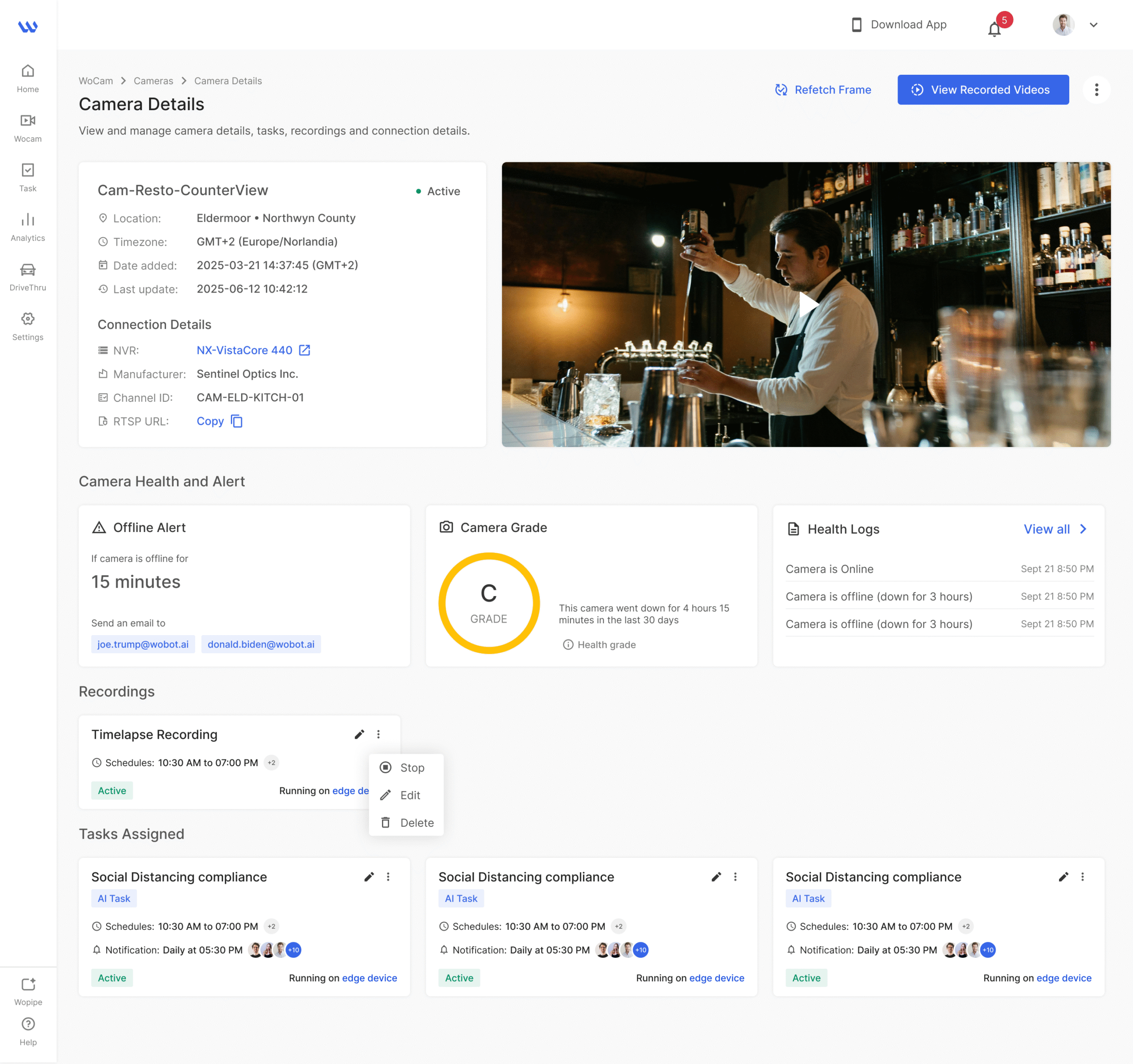Click Copy for RTSP URL
The height and width of the screenshot is (1064, 1133).
210,421
